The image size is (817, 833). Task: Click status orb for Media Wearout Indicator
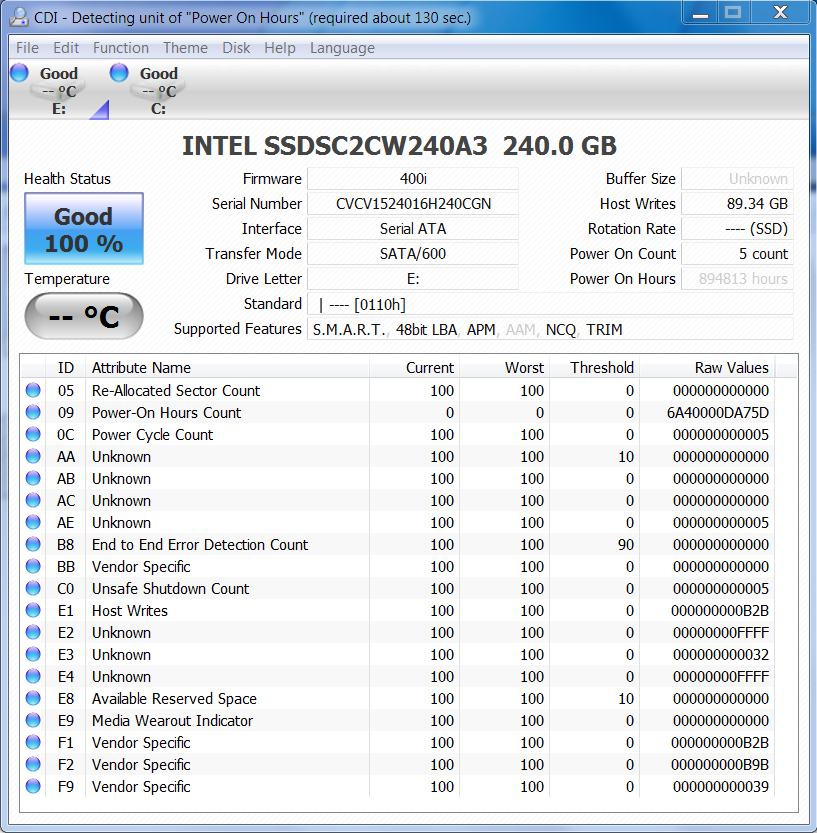coord(34,721)
